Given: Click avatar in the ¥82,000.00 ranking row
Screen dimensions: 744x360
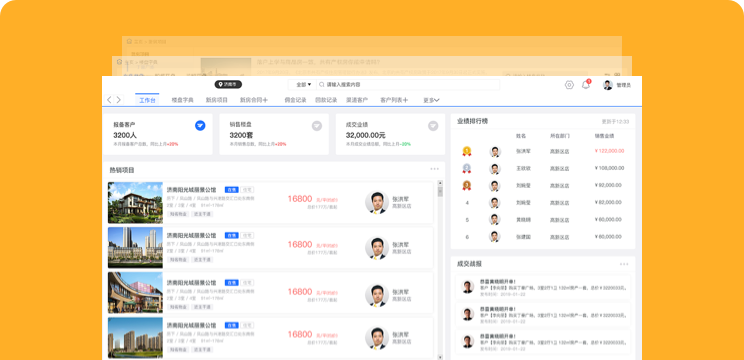Looking at the screenshot, I should tap(495, 203).
